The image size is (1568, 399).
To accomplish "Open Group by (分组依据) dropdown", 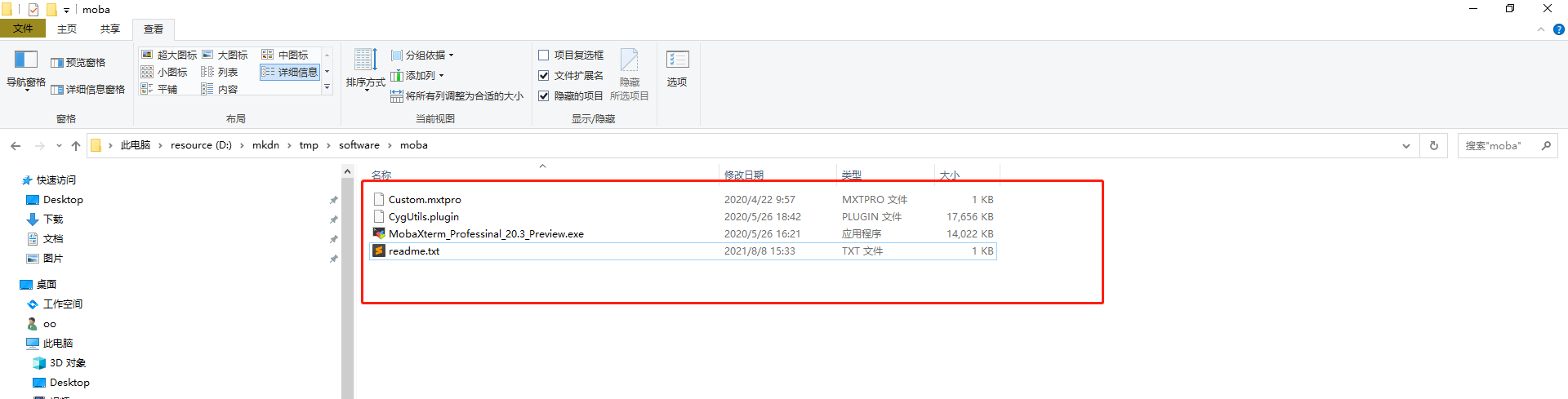I will pos(422,55).
